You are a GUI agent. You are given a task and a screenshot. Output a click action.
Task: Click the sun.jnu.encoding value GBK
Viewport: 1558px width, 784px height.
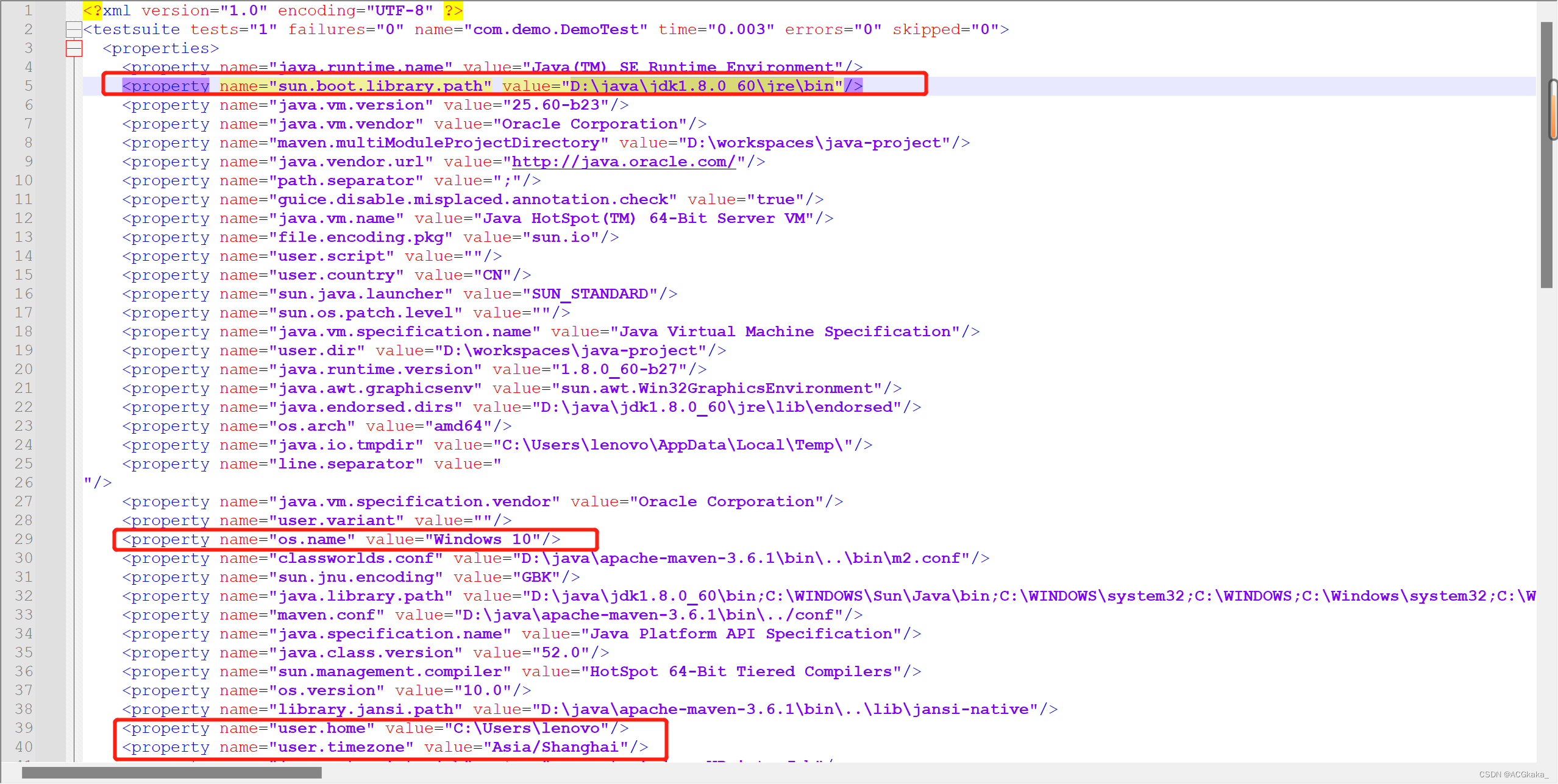tap(536, 577)
